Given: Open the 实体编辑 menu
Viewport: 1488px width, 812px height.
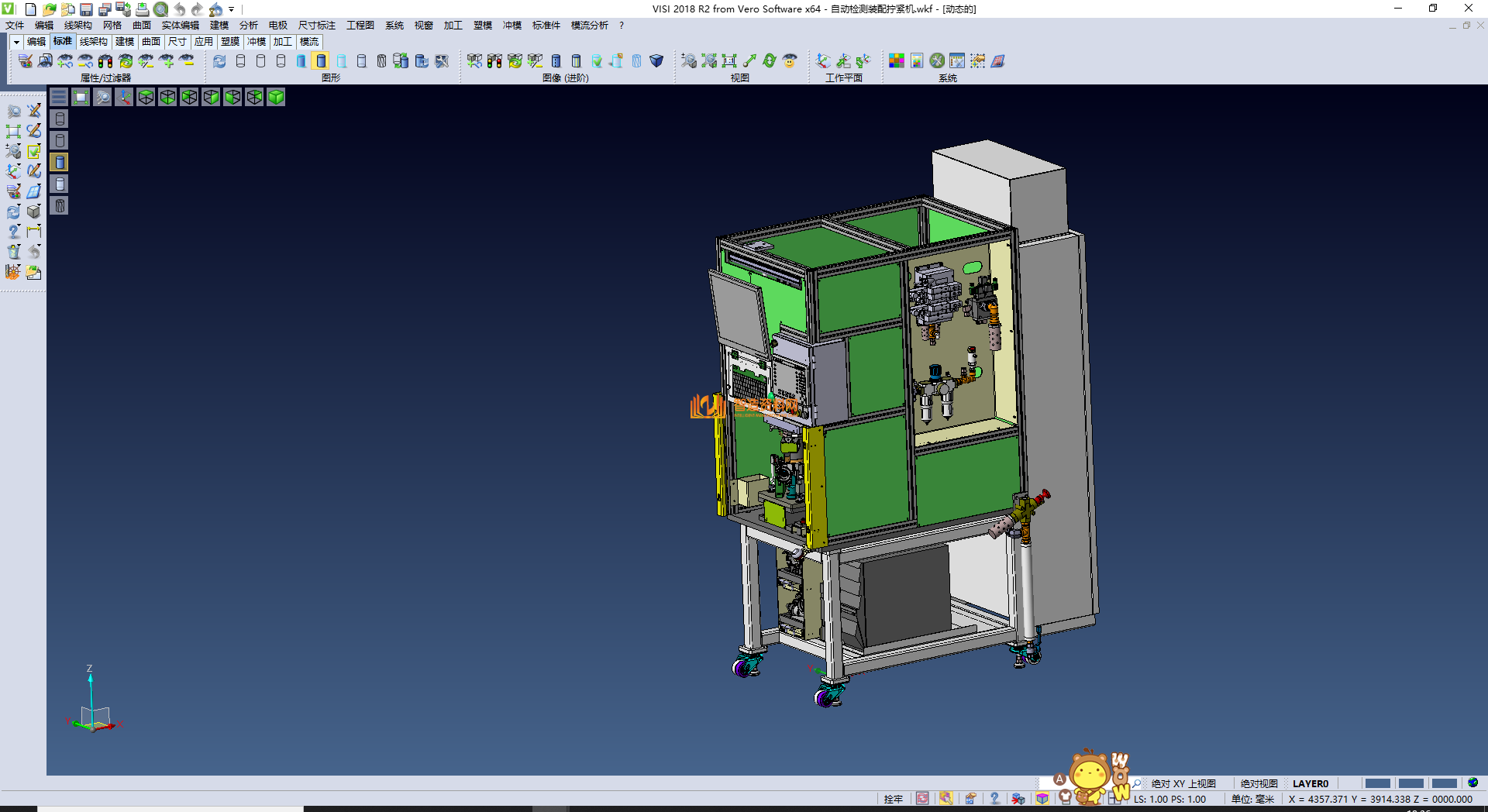Looking at the screenshot, I should click(180, 26).
